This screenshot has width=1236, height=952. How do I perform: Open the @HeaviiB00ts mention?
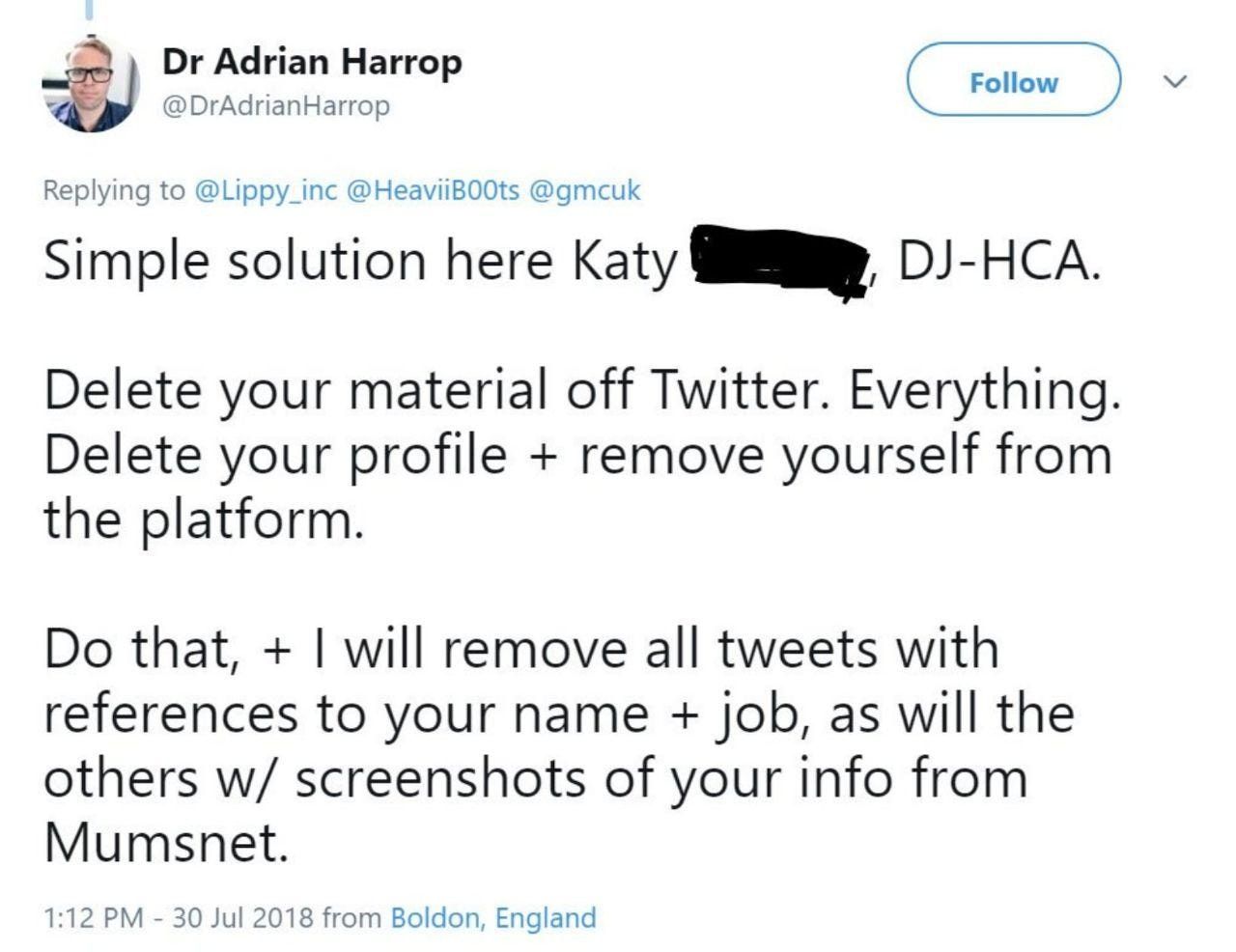click(x=432, y=190)
